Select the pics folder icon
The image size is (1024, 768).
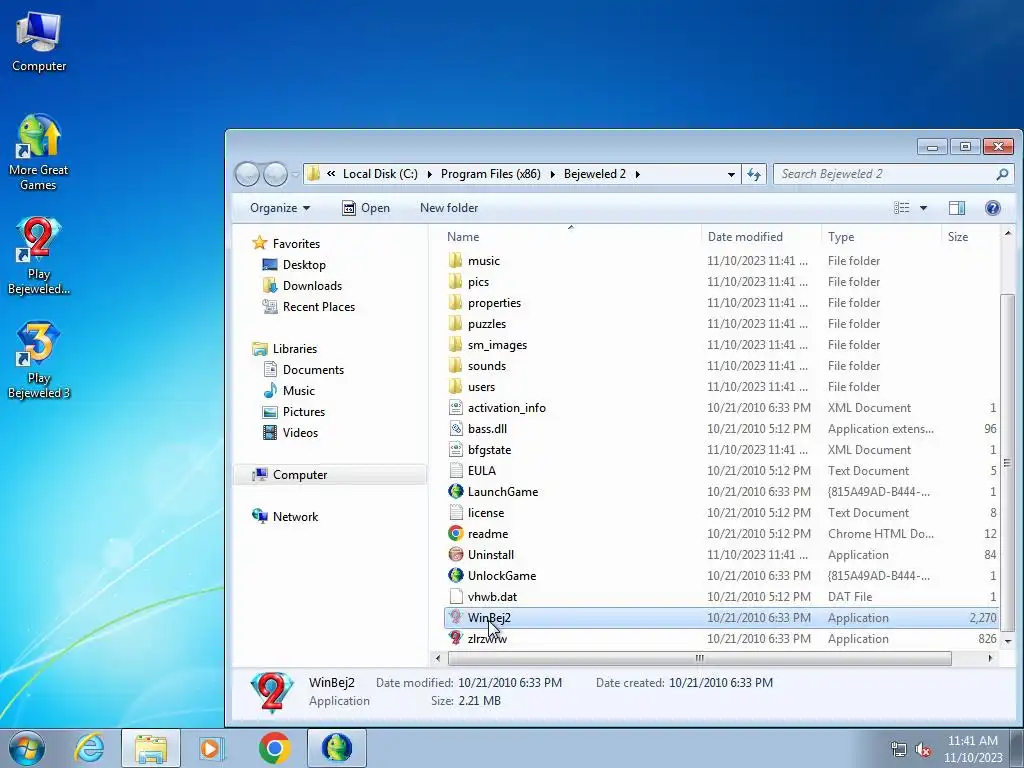(456, 281)
